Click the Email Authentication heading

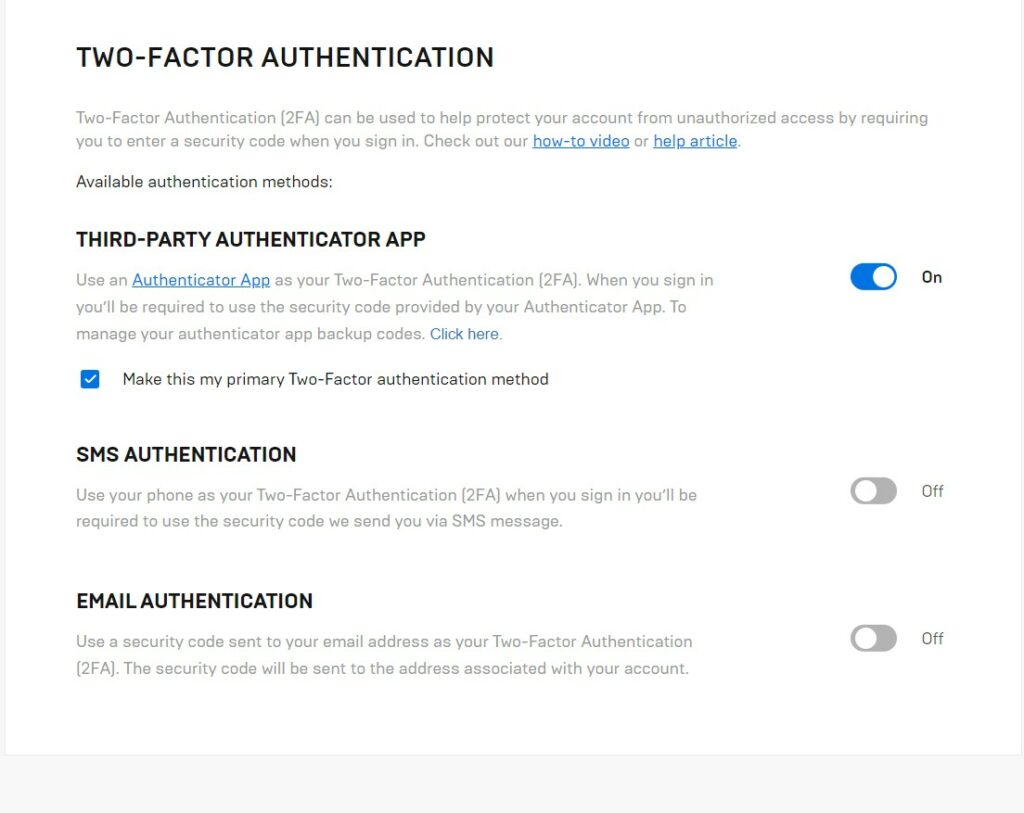[x=194, y=601]
